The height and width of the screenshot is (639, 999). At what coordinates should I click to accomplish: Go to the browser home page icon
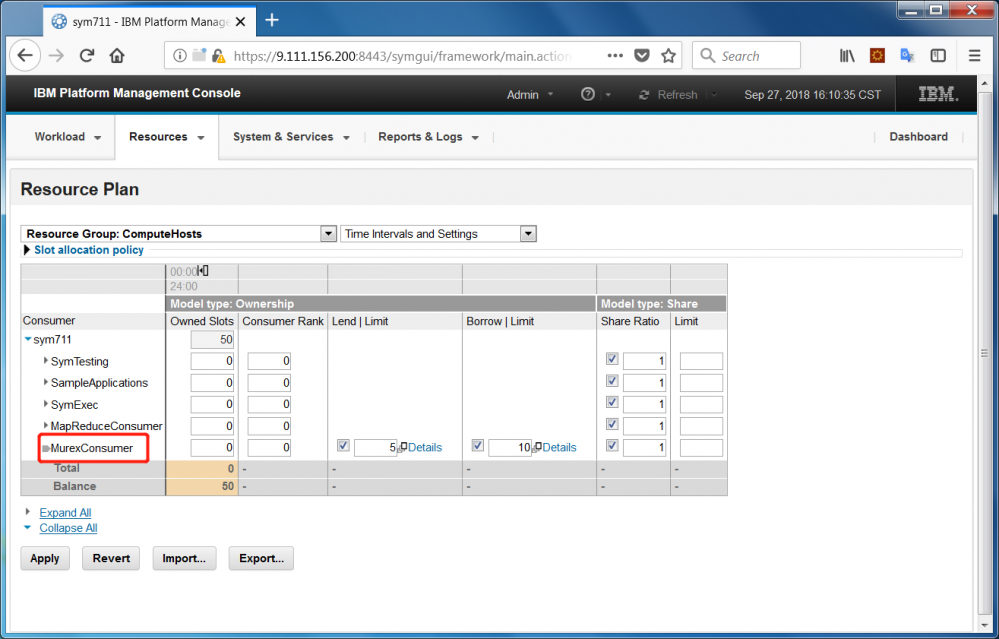(117, 56)
